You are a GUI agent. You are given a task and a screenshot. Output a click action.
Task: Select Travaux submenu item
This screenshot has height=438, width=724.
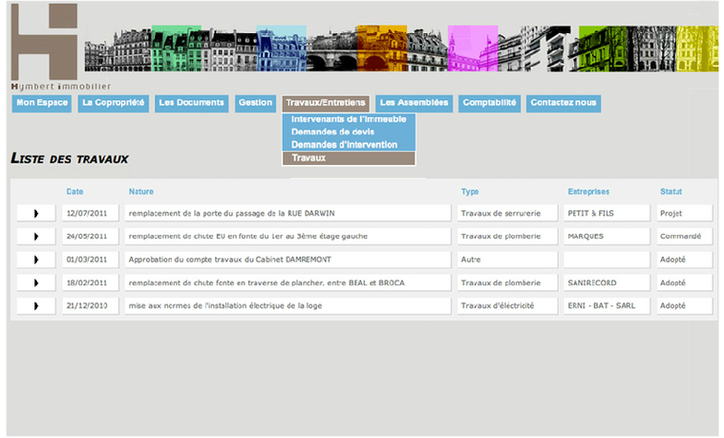(349, 158)
